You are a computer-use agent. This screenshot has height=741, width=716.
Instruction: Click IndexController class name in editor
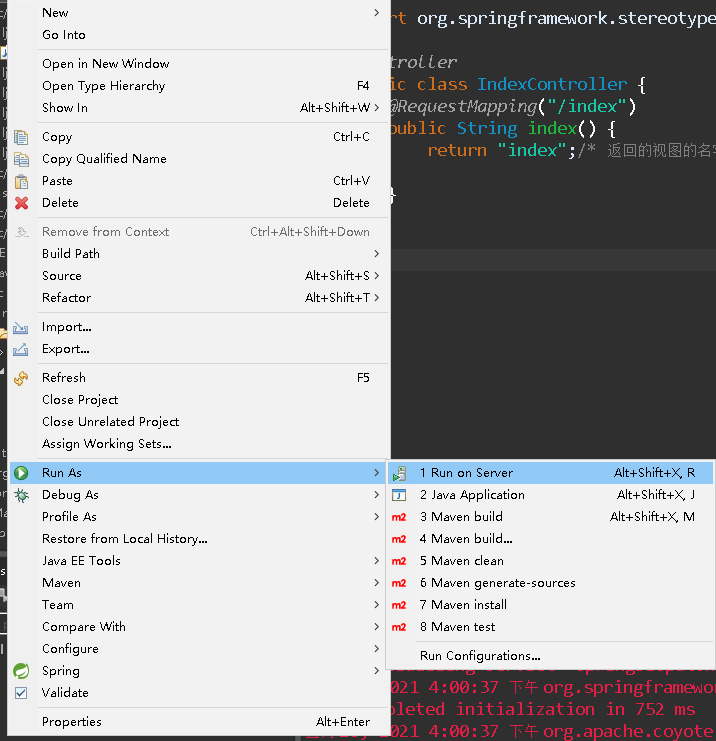click(552, 84)
